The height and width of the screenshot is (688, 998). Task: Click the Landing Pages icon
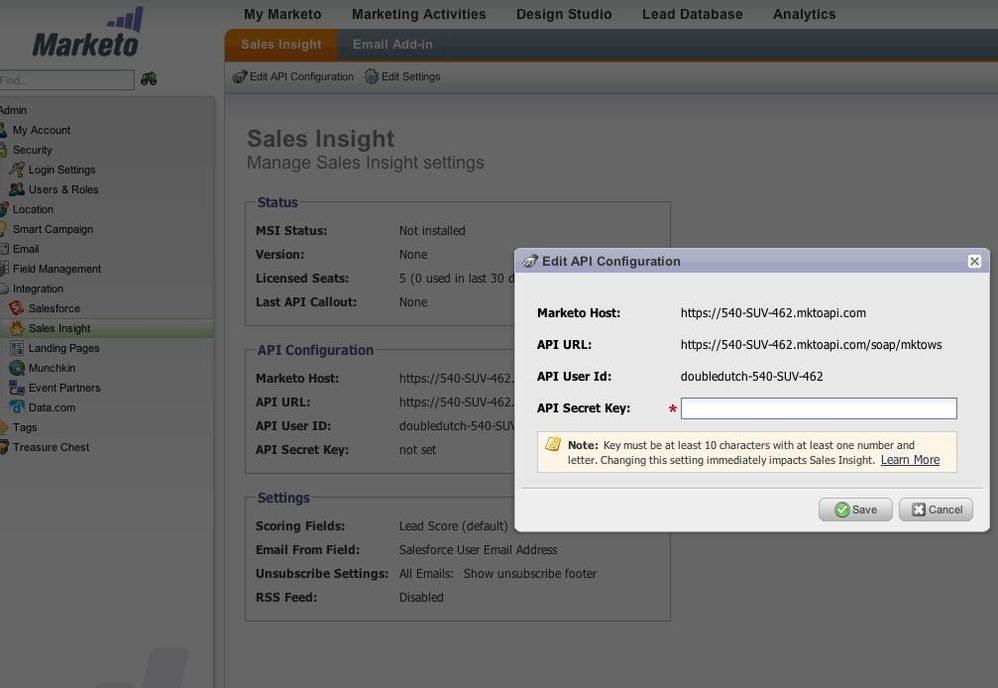pyautogui.click(x=17, y=348)
